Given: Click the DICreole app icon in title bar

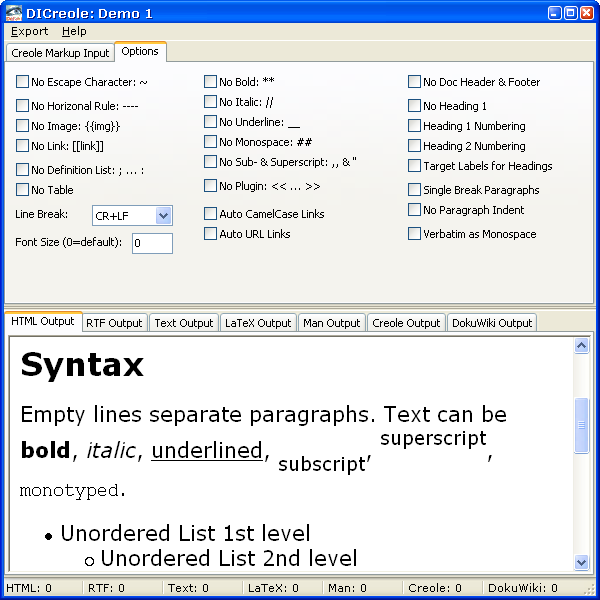Looking at the screenshot, I should [x=15, y=12].
